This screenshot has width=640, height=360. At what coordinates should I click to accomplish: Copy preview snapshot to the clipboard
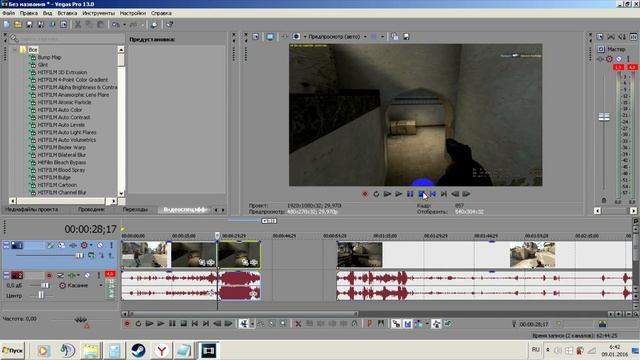tap(395, 37)
